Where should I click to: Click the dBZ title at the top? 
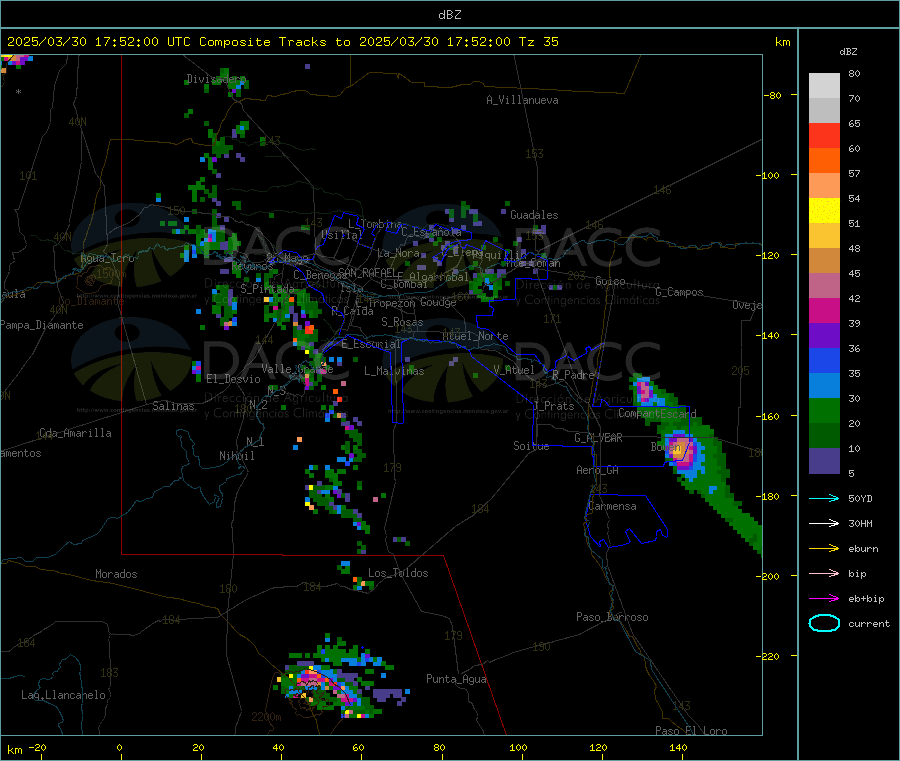pyautogui.click(x=449, y=15)
